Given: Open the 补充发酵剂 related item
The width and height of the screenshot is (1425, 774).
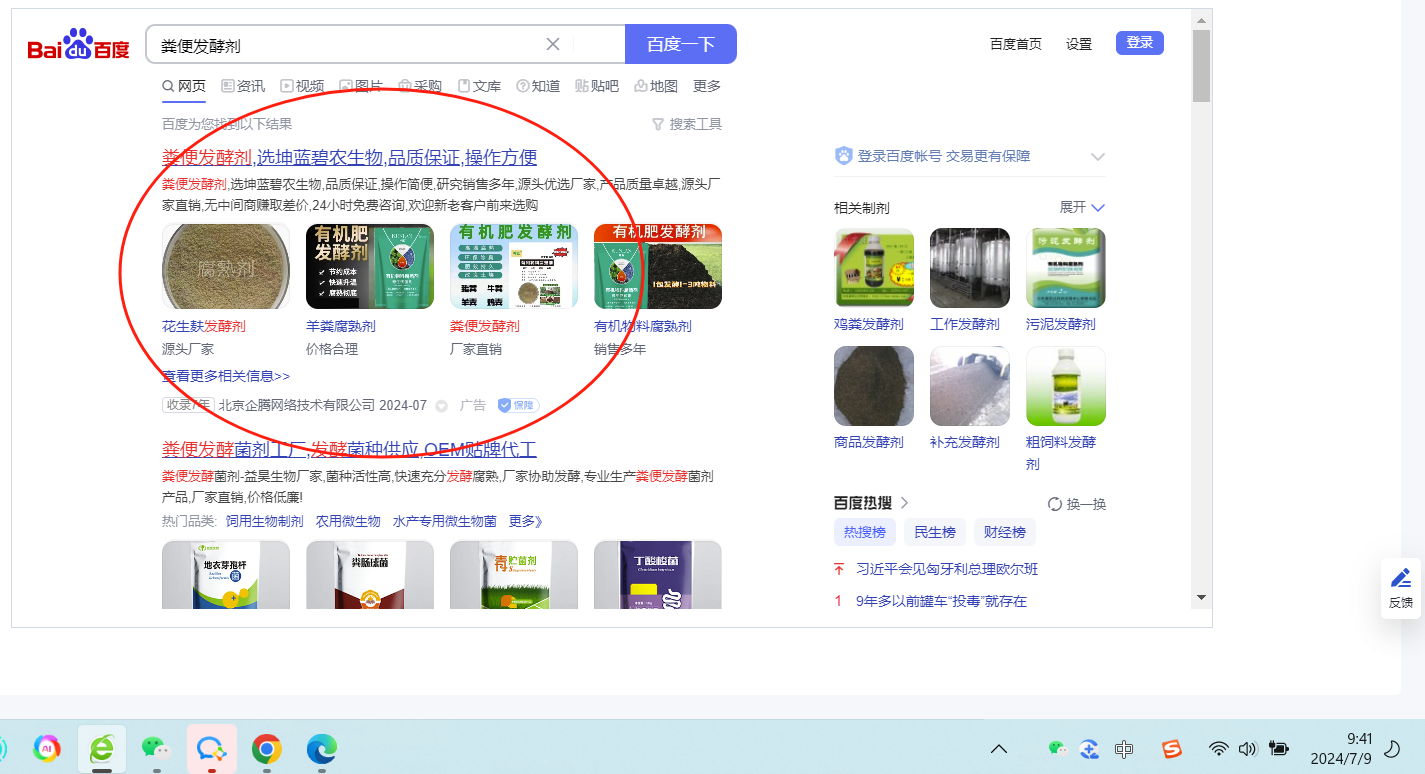Looking at the screenshot, I should coord(970,398).
